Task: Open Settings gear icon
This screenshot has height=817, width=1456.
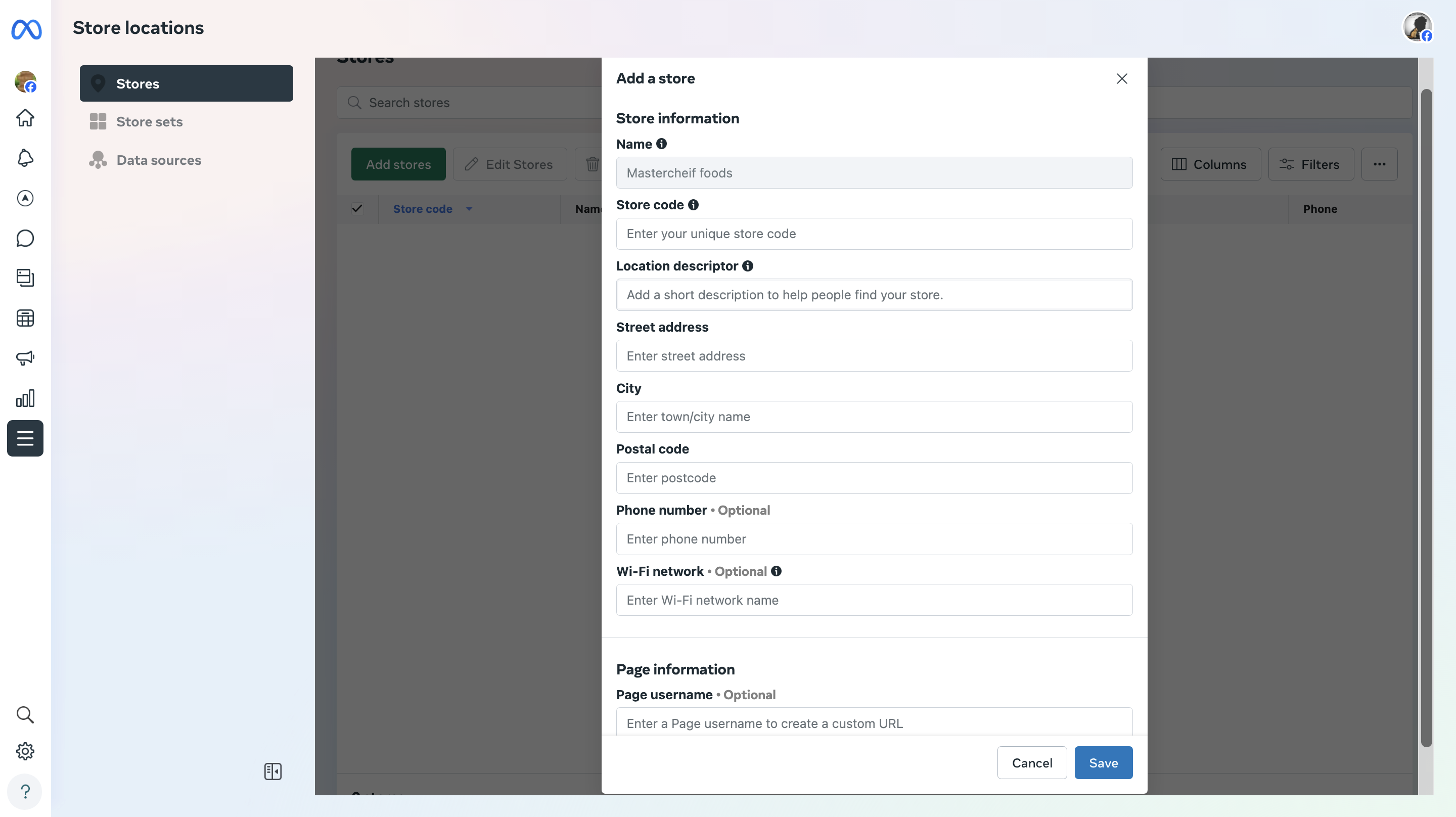Action: coord(25,751)
